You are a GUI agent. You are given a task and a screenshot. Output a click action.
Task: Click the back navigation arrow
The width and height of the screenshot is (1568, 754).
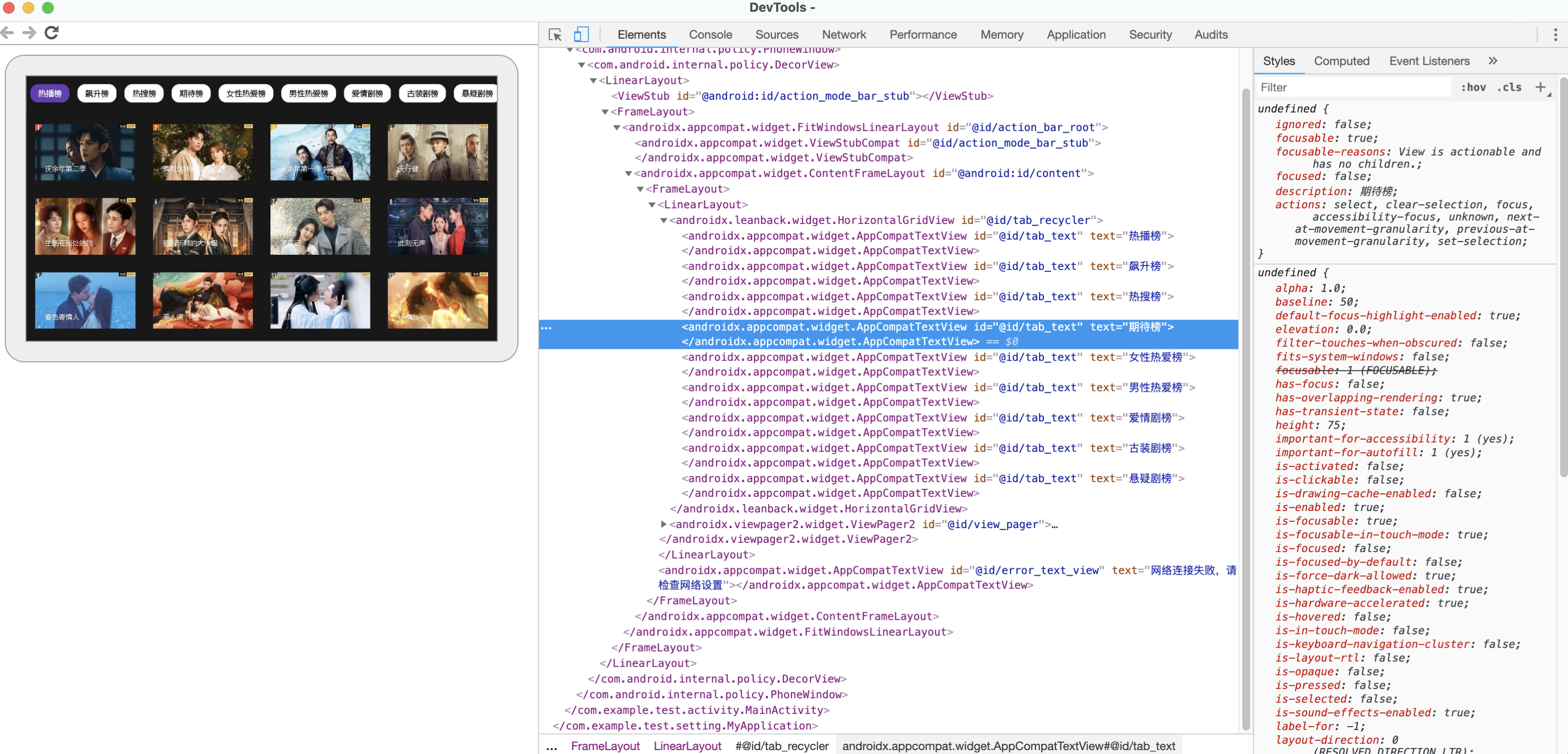coord(7,33)
